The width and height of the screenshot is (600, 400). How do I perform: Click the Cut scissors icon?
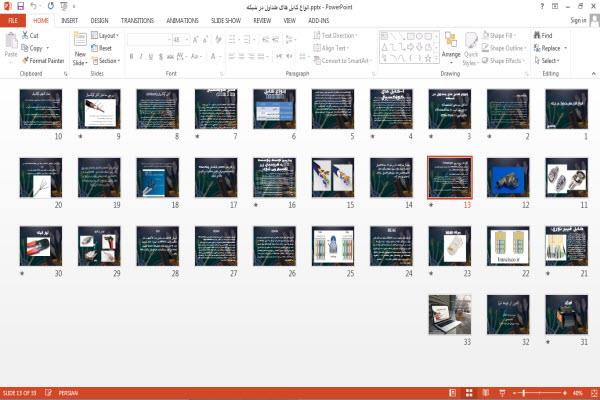[25, 35]
